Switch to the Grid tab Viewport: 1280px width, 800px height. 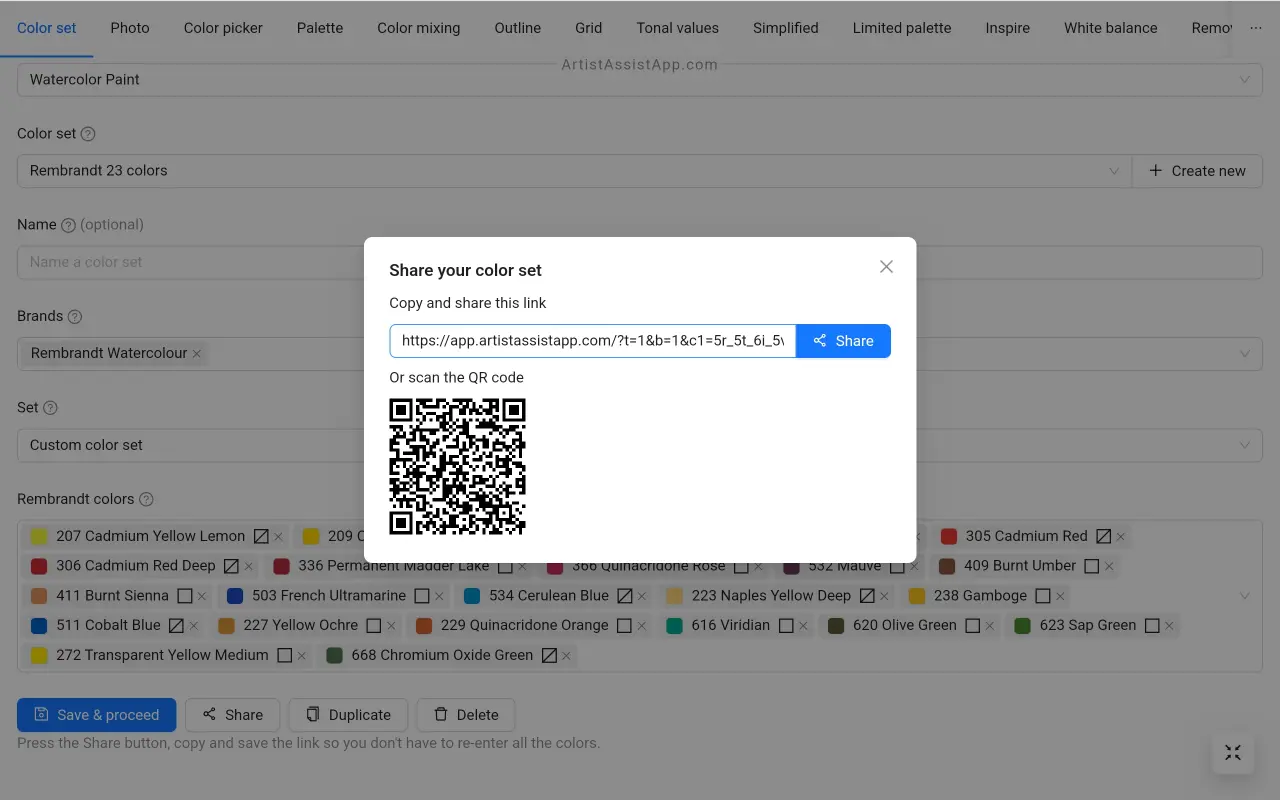tap(588, 28)
